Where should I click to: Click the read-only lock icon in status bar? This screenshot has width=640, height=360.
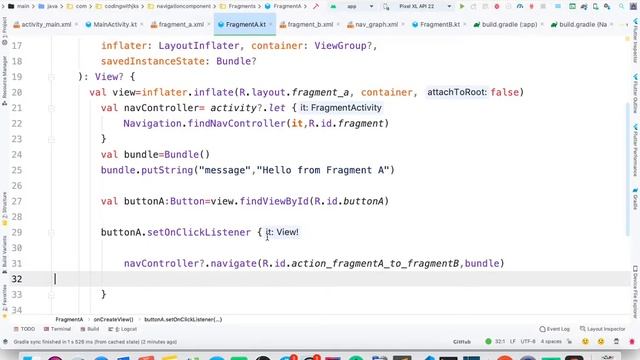(569, 341)
